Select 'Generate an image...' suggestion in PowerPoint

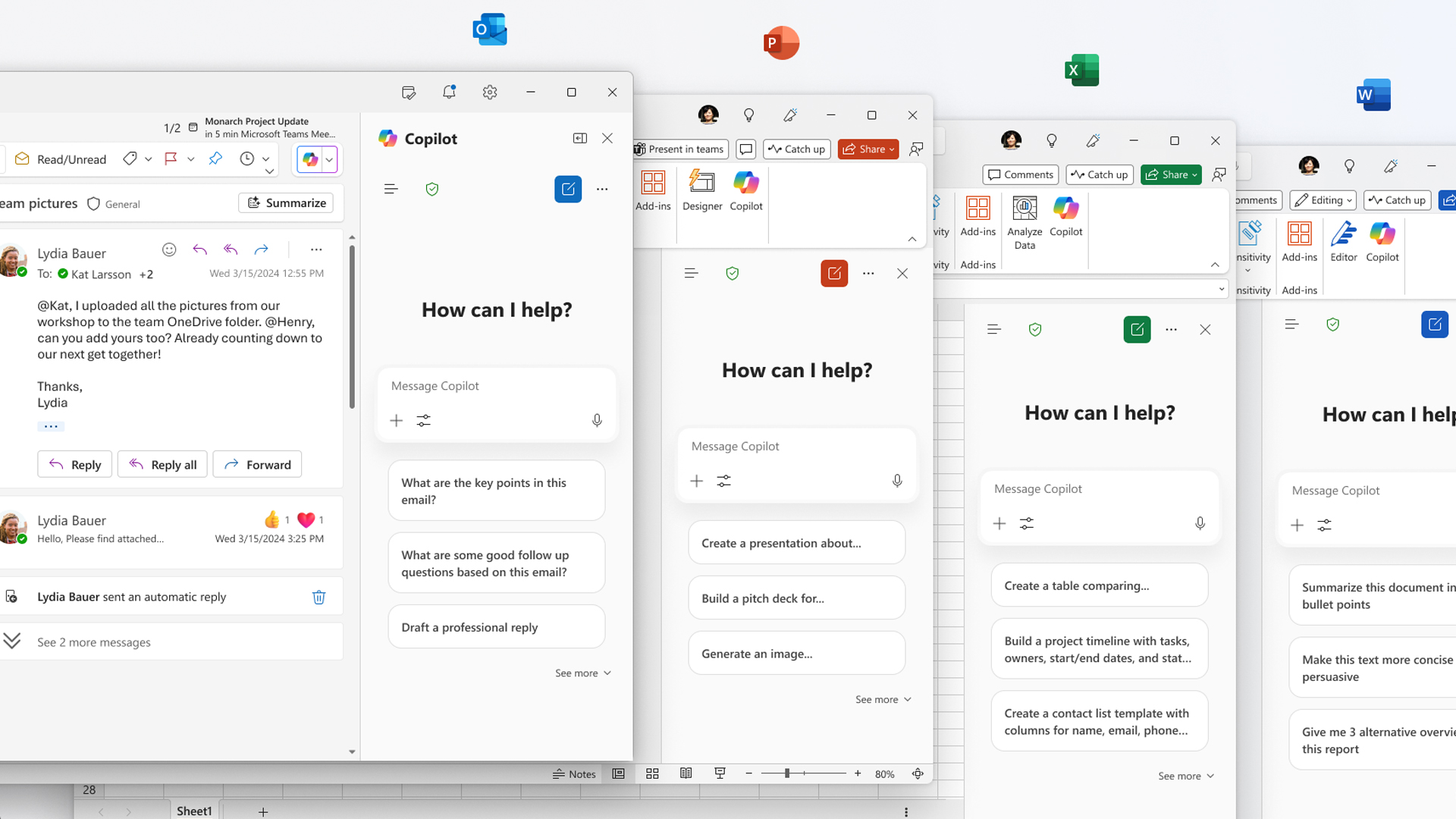click(x=796, y=654)
